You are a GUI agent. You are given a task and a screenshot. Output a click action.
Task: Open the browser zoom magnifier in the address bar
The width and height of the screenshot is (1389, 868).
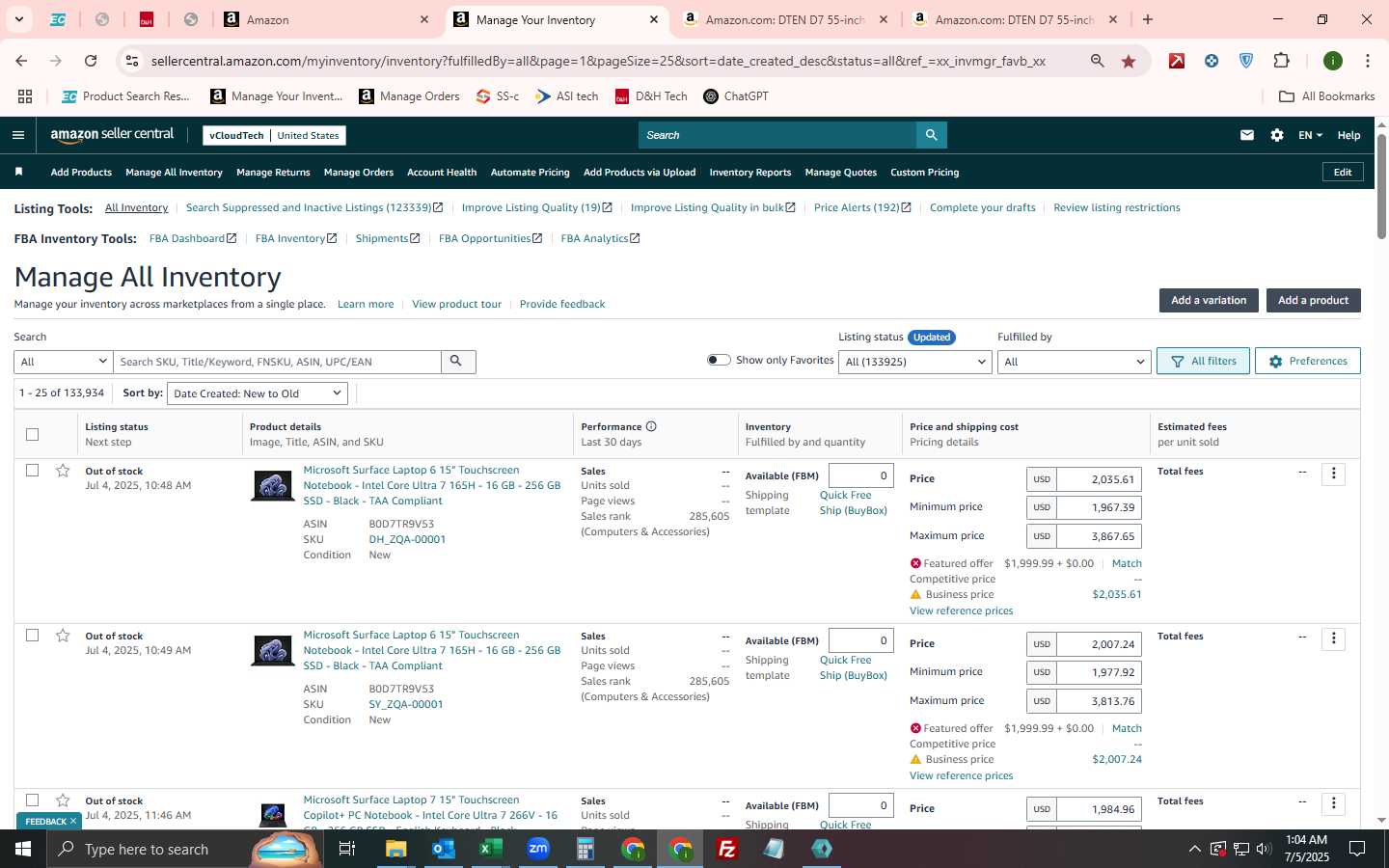click(x=1097, y=61)
